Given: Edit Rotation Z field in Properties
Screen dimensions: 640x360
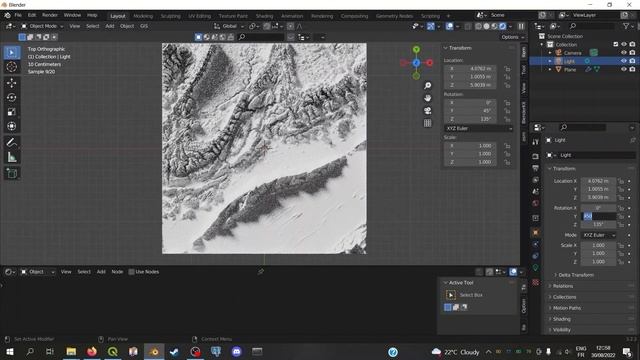Looking at the screenshot, I should point(598,224).
